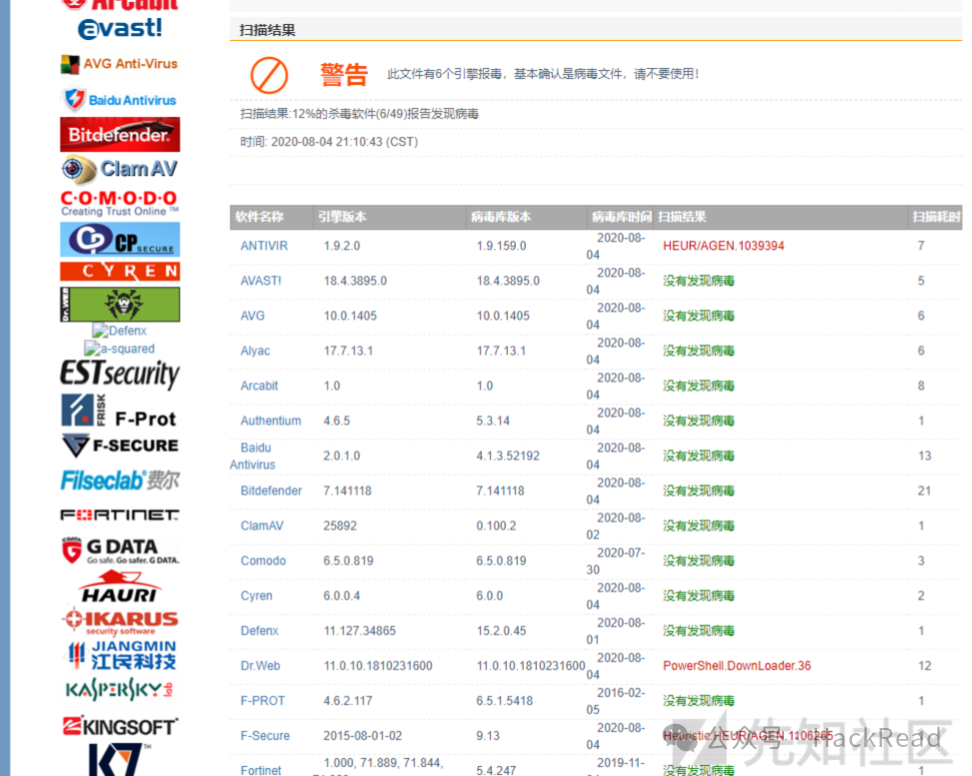Click the 病毒库时间 column header
The image size is (972, 776).
pyautogui.click(x=621, y=217)
